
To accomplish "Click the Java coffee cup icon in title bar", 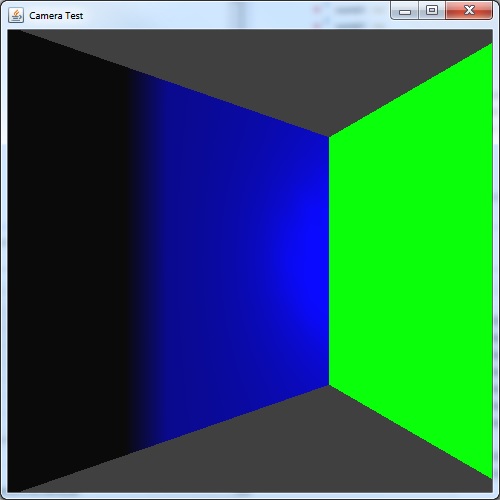I will coord(16,15).
